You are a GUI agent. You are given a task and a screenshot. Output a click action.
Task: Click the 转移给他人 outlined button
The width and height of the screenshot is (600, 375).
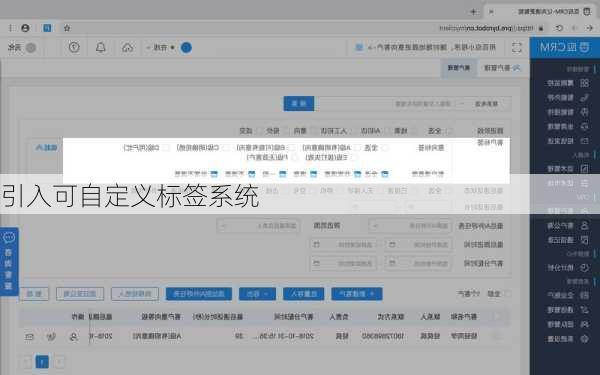coord(135,294)
